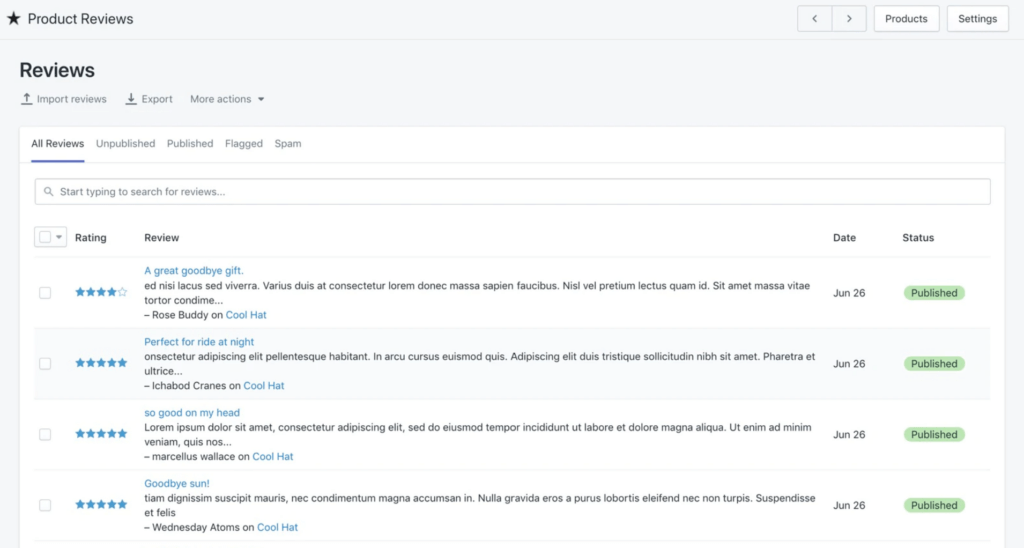The height and width of the screenshot is (548, 1024).
Task: Click the Published badge for marcellus wallace's review
Action: pyautogui.click(x=934, y=434)
